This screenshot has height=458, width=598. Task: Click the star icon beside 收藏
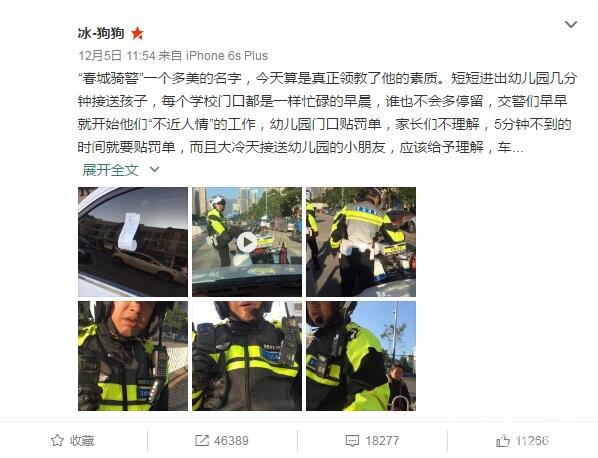pos(57,440)
